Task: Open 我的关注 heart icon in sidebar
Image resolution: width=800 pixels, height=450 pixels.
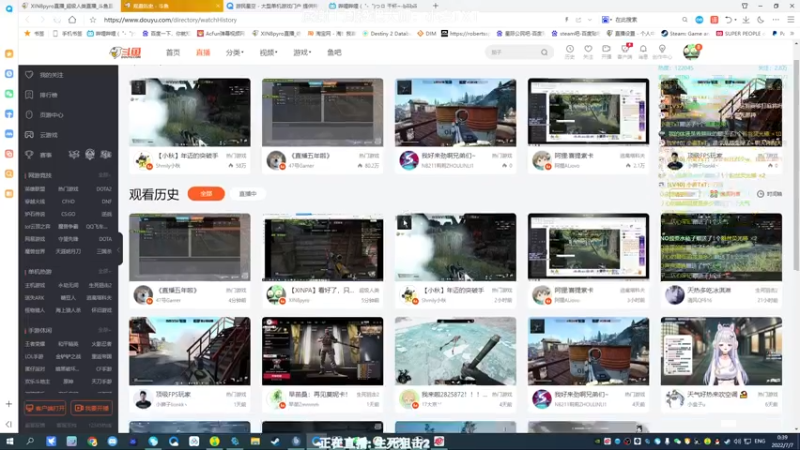Action: pos(29,74)
